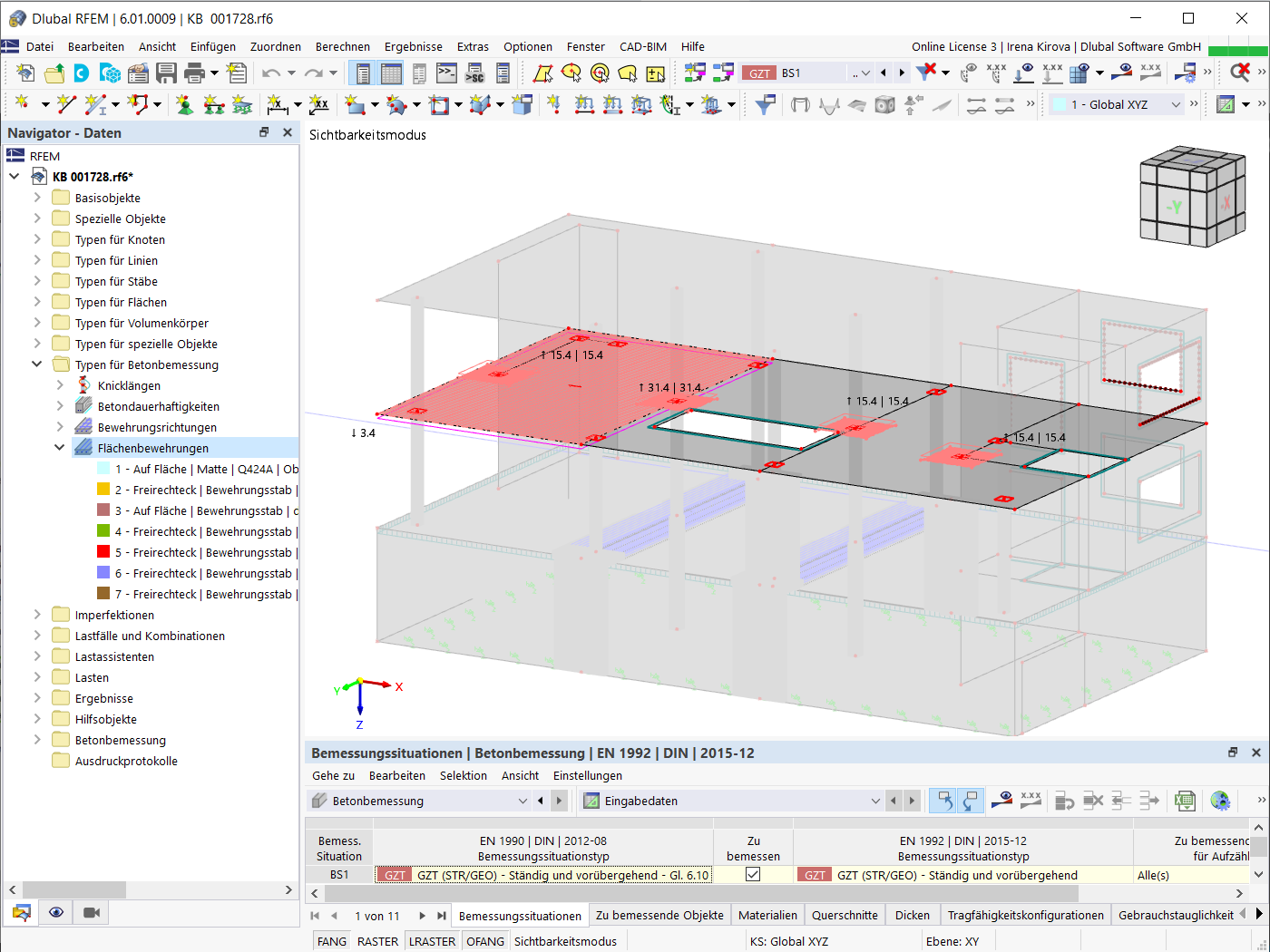Click the Excel export icon in table toolbar
Image resolution: width=1270 pixels, height=952 pixels.
(x=1185, y=801)
